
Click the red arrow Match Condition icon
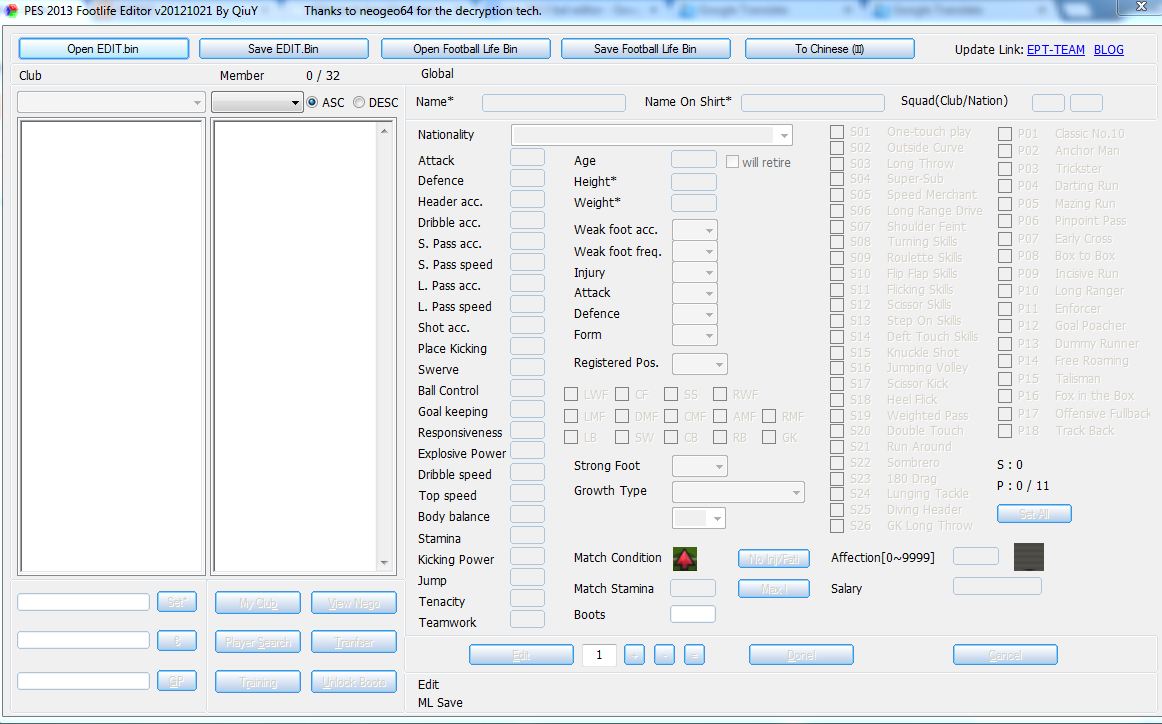click(x=684, y=558)
